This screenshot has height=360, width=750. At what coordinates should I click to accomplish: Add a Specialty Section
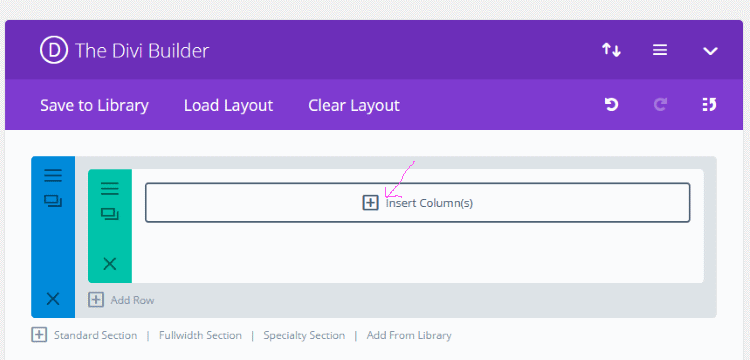[x=304, y=336]
